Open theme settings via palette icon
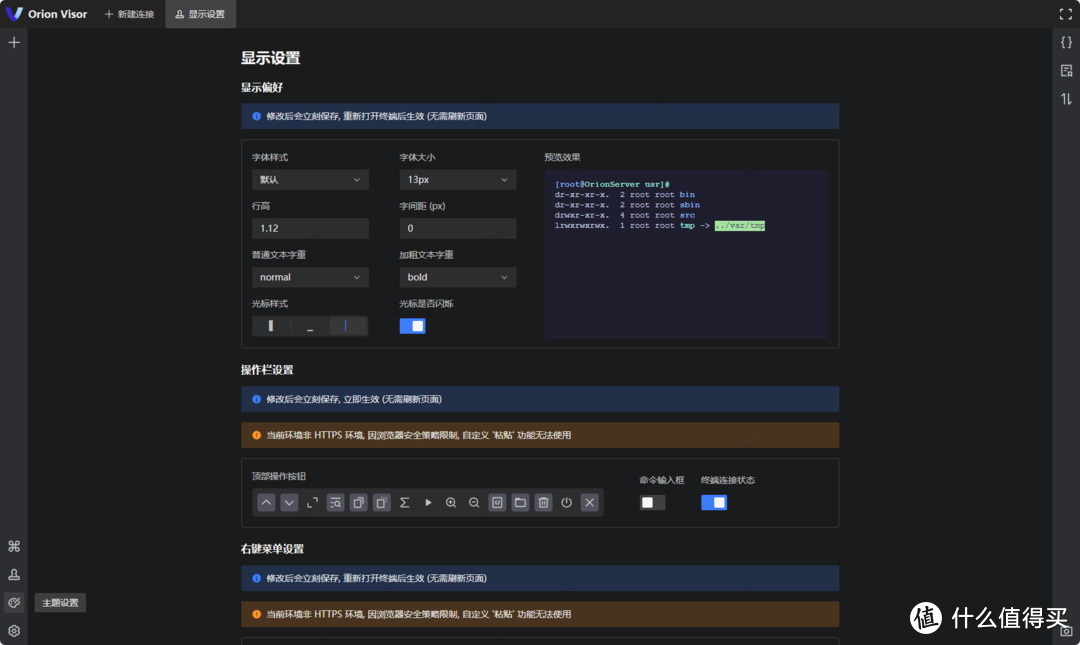Image resolution: width=1080 pixels, height=645 pixels. pos(13,602)
